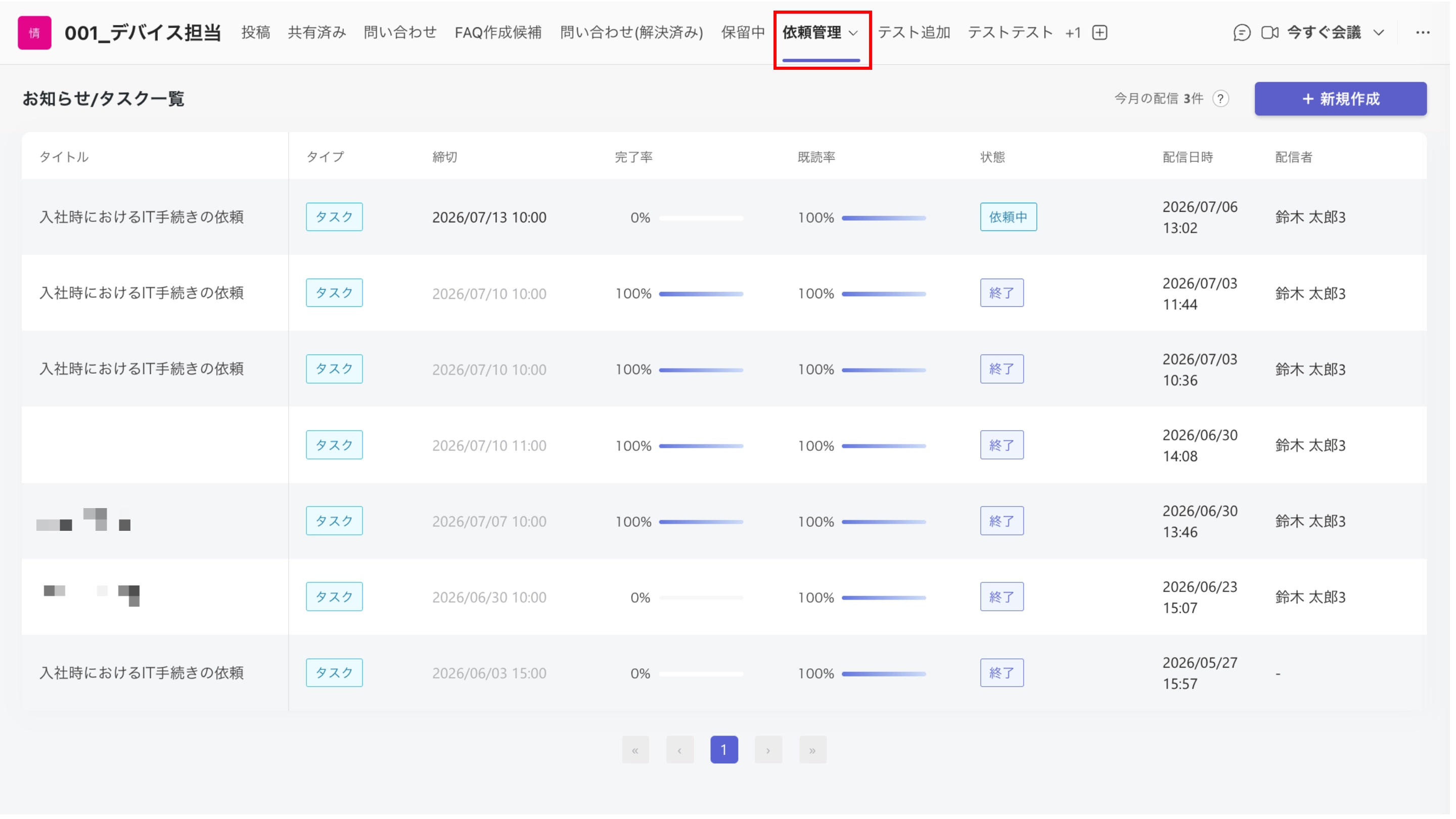
Task: Open the task delivered 2026/07/03 11:44
Action: 142,293
